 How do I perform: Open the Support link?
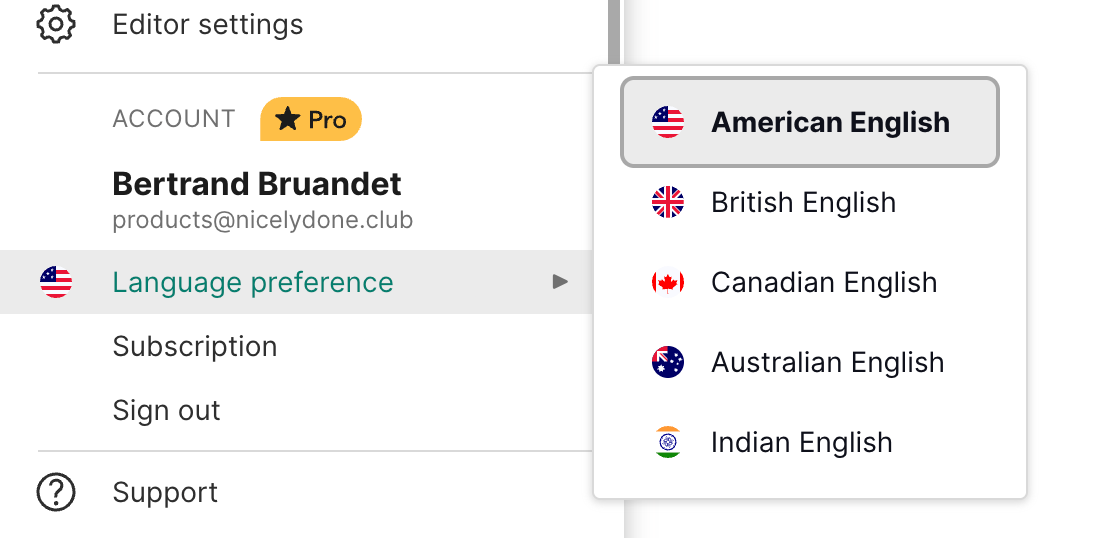tap(165, 492)
